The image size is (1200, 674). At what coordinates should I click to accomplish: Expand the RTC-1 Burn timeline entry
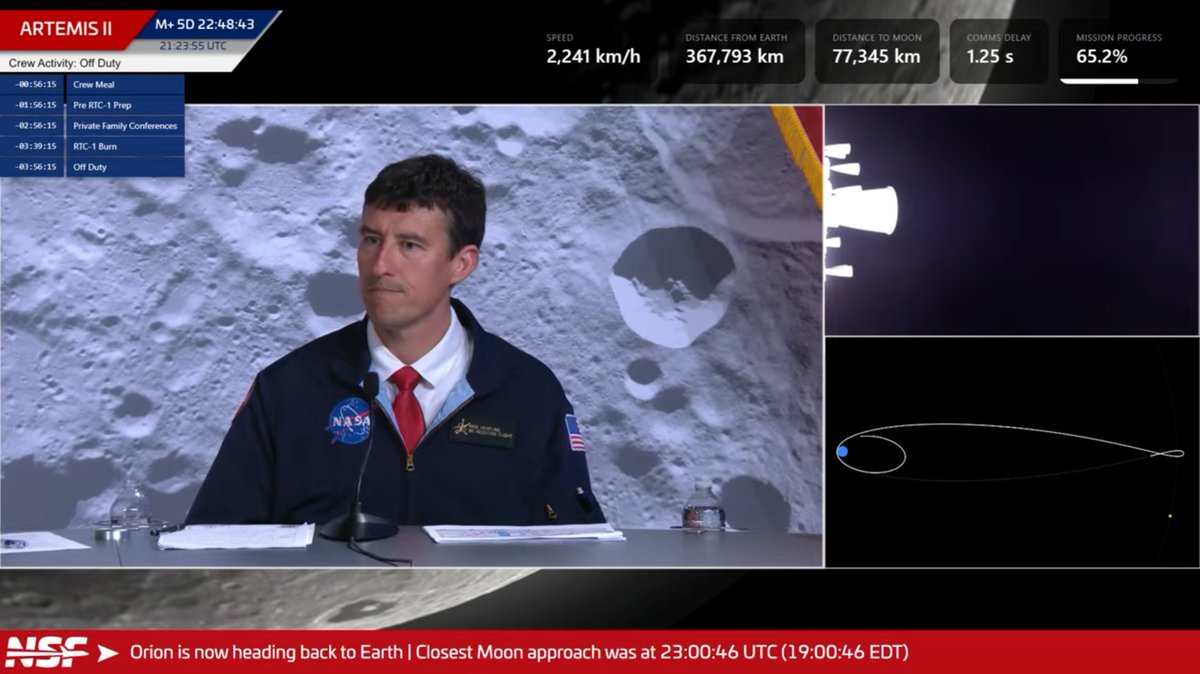click(x=96, y=146)
